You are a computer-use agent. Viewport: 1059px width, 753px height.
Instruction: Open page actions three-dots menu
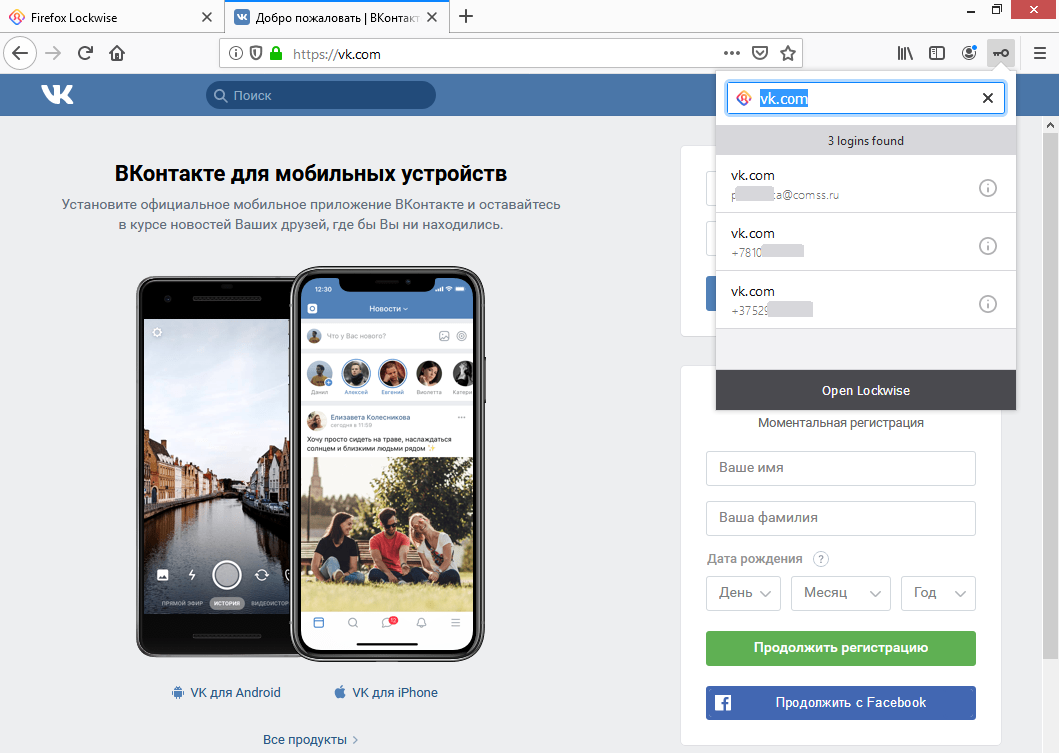732,53
